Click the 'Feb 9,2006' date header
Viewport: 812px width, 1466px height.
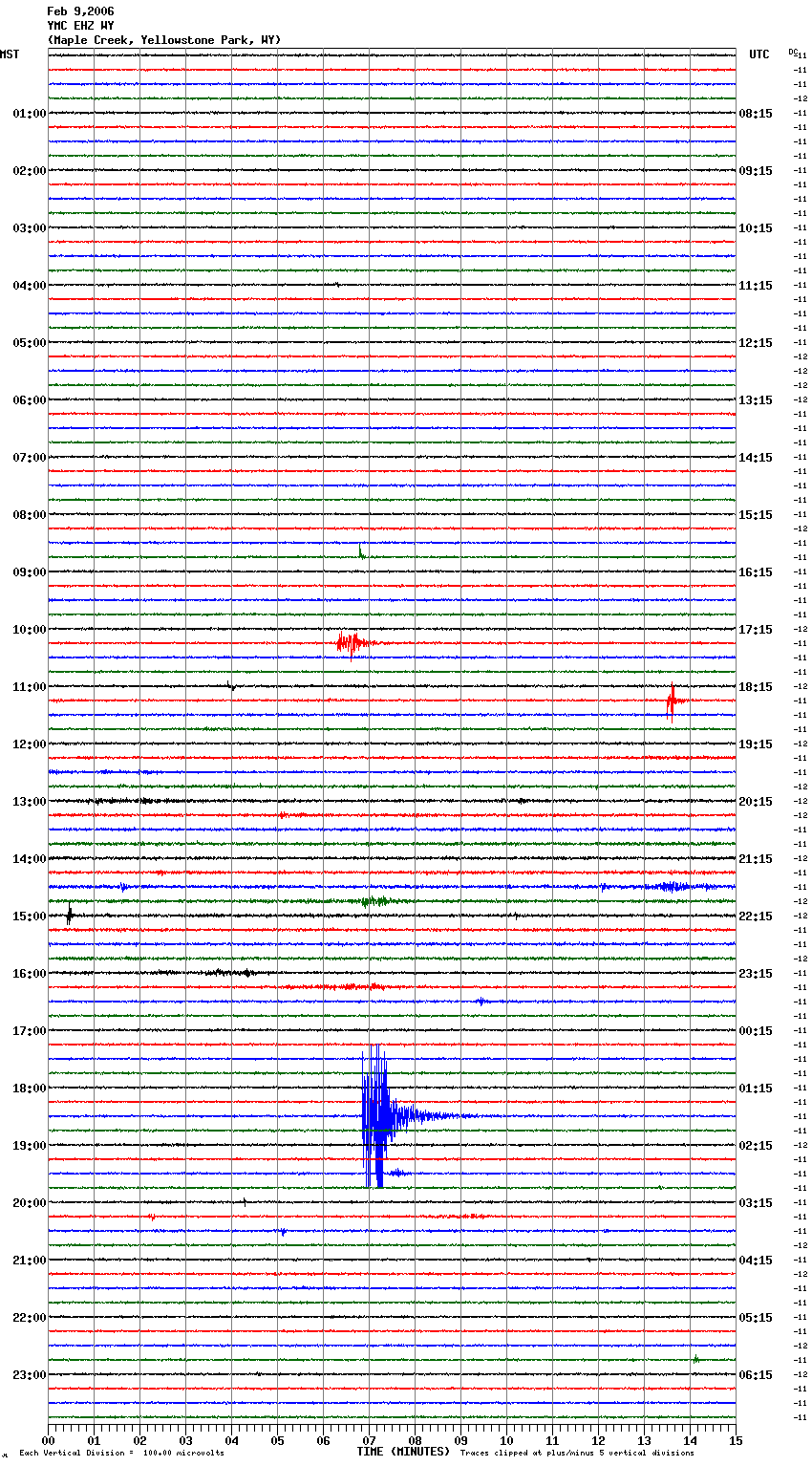(80, 11)
